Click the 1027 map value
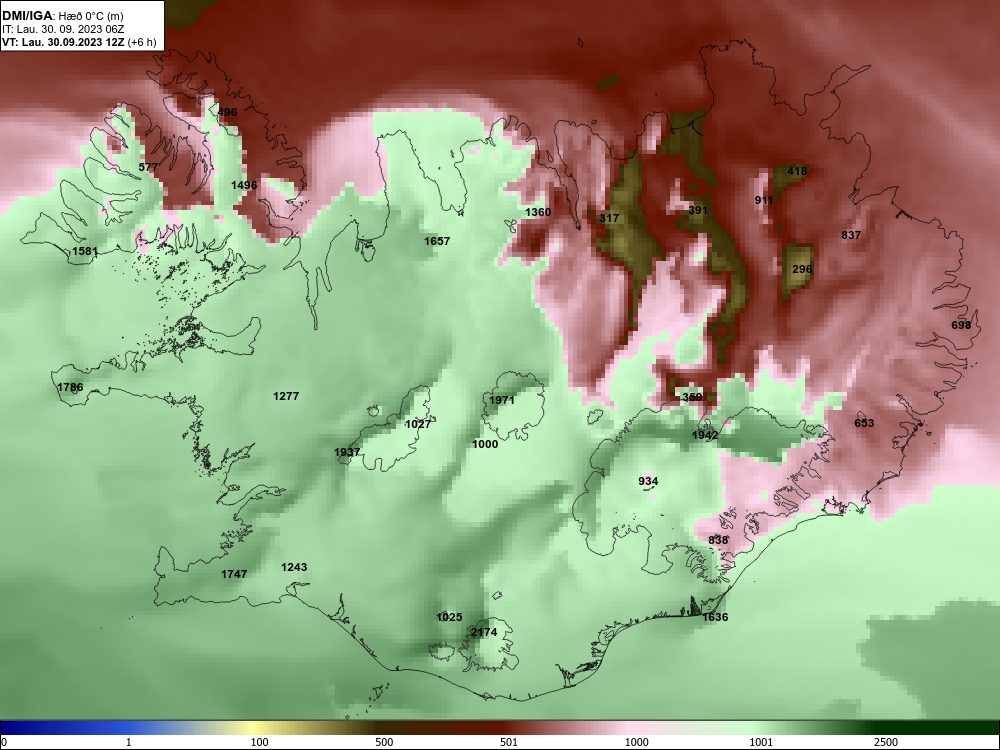The image size is (1000, 750). tap(418, 424)
